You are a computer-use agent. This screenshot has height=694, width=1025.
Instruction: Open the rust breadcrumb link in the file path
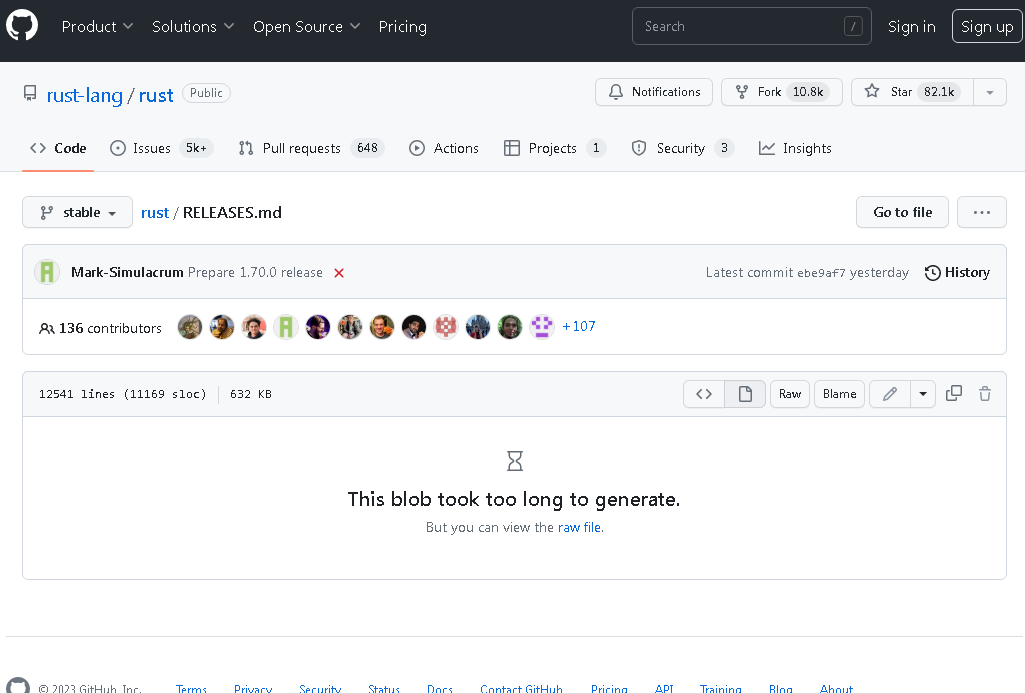pyautogui.click(x=155, y=213)
